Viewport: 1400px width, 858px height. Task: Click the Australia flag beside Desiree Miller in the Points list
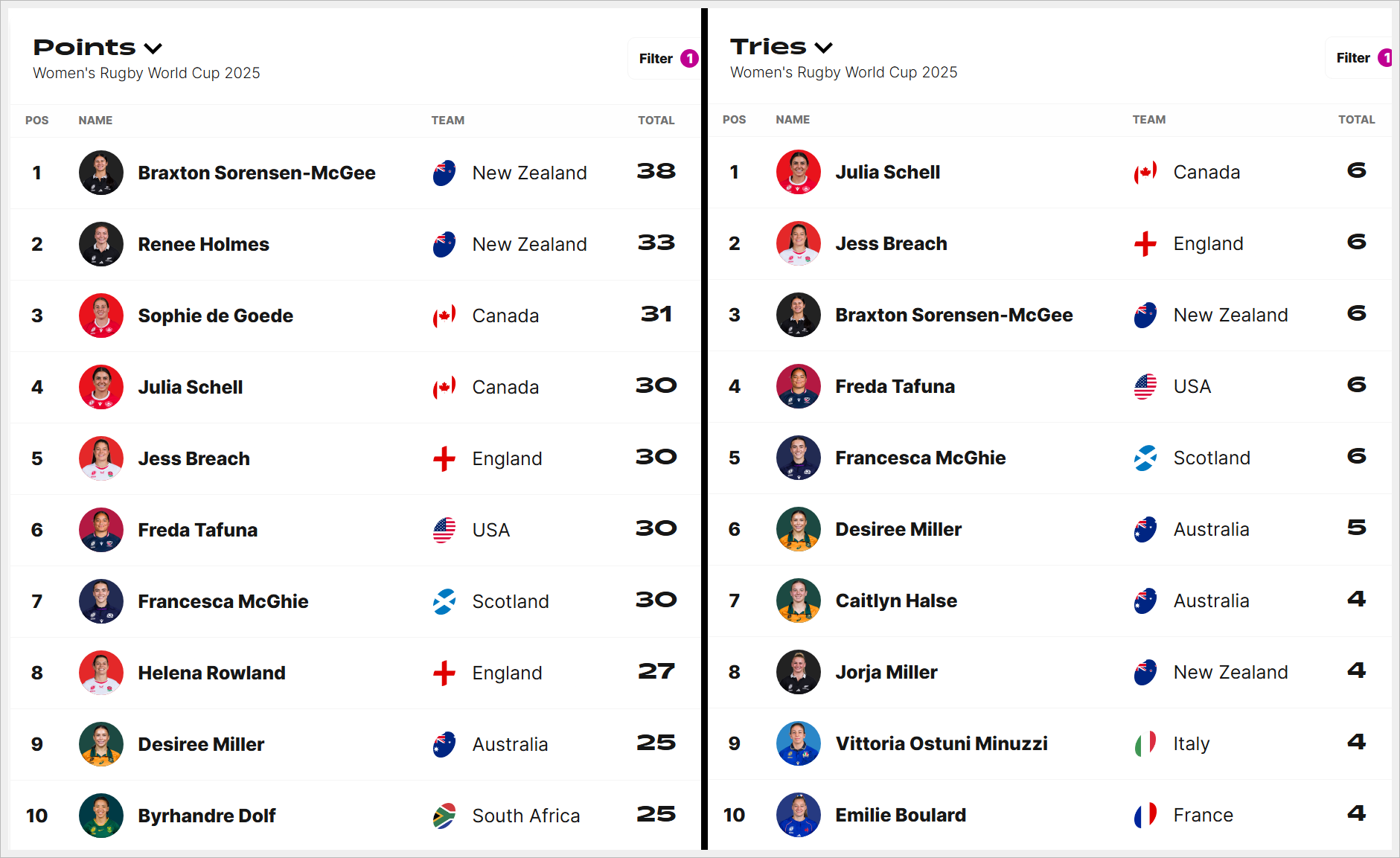444,744
